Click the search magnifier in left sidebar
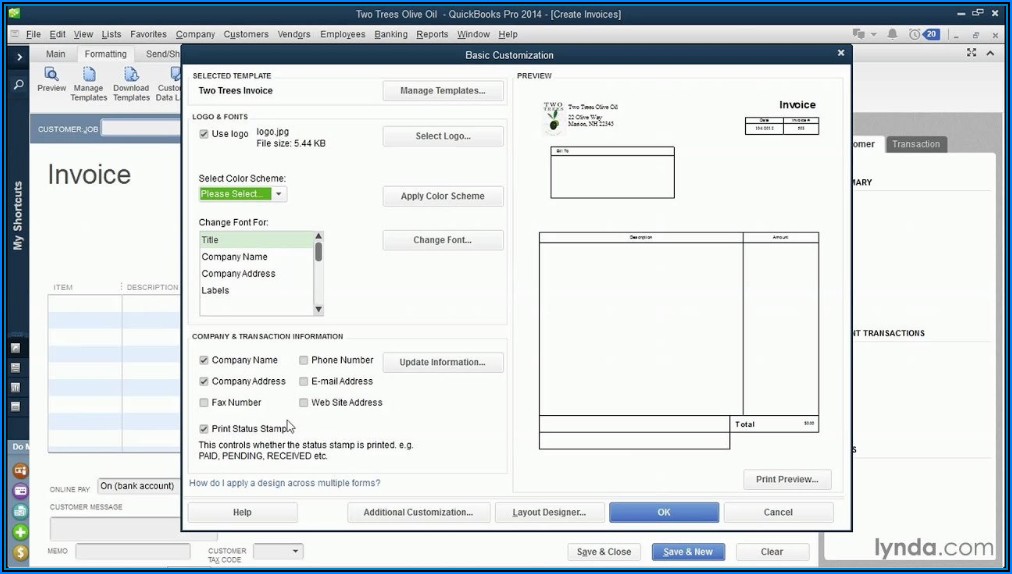 18,86
